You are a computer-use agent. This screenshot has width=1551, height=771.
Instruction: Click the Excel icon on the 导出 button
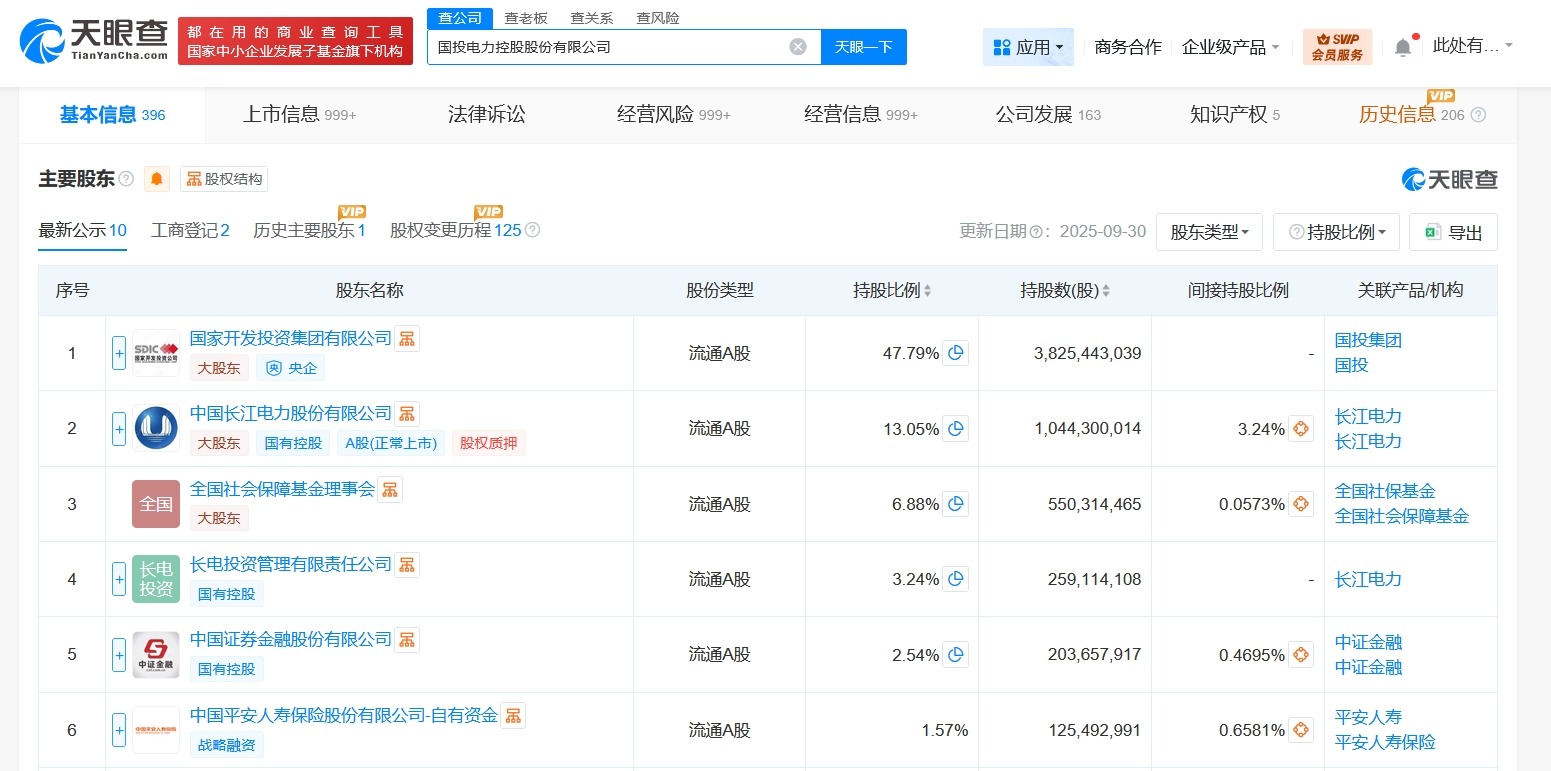1433,231
